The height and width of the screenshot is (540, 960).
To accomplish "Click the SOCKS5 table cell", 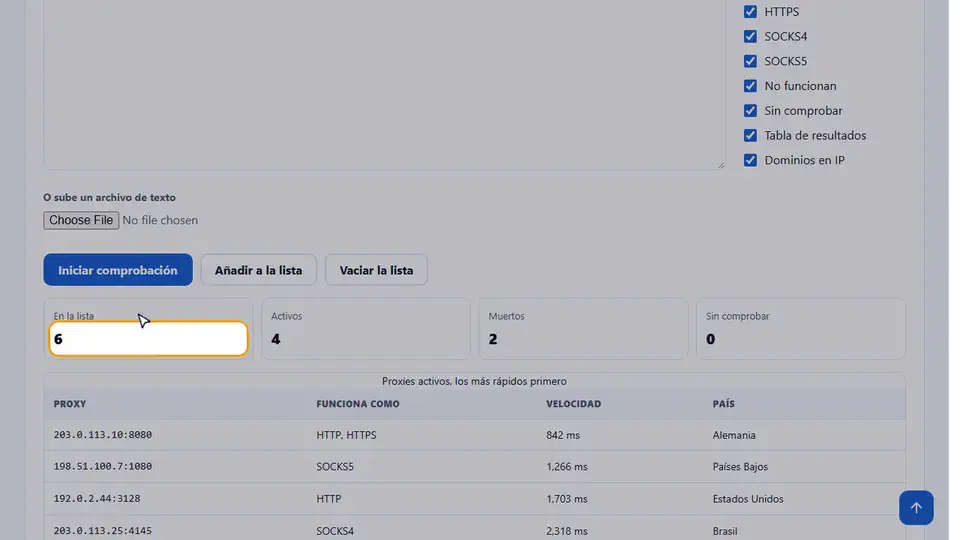I will click(335, 467).
